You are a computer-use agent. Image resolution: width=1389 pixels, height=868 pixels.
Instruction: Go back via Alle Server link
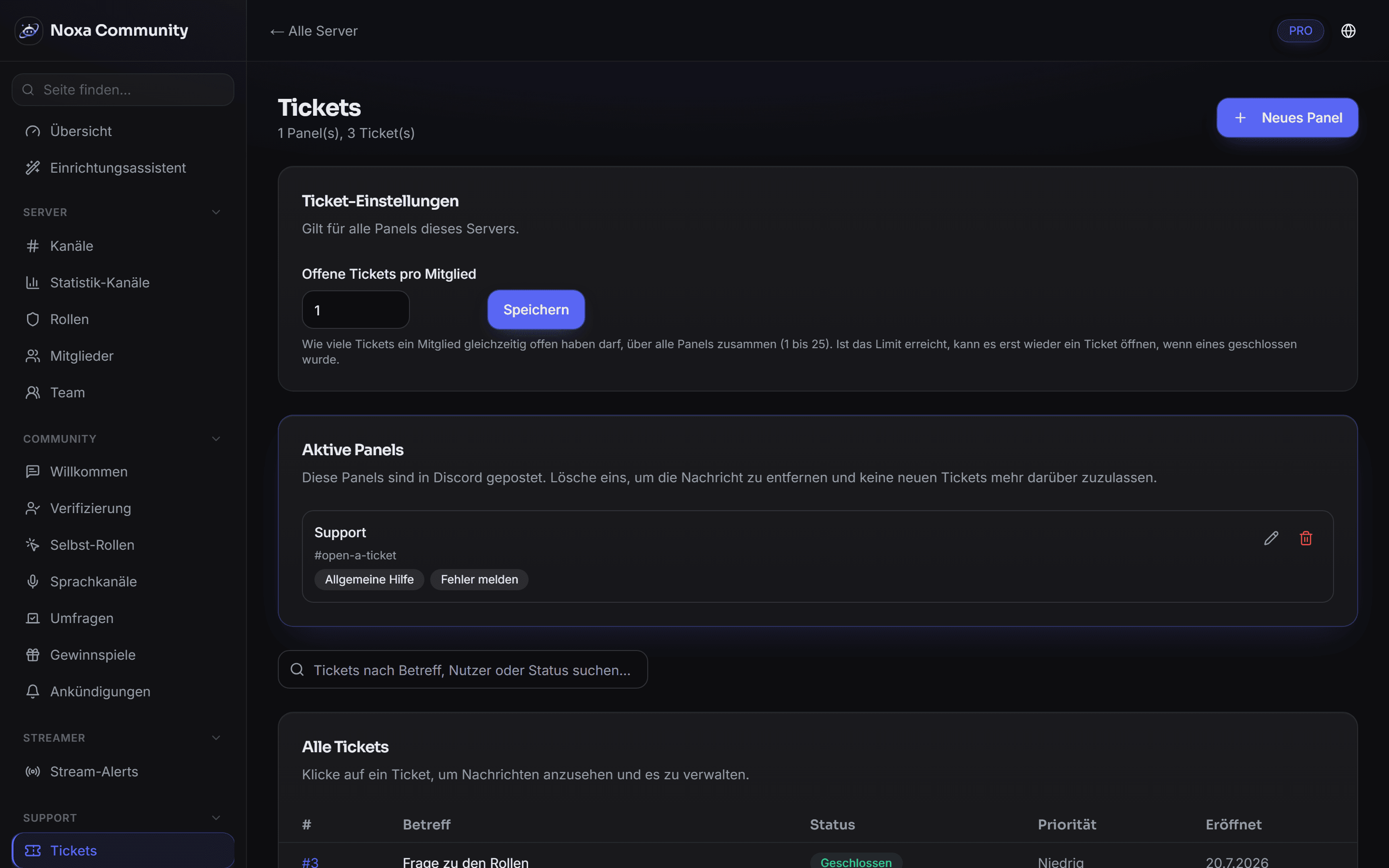point(314,31)
